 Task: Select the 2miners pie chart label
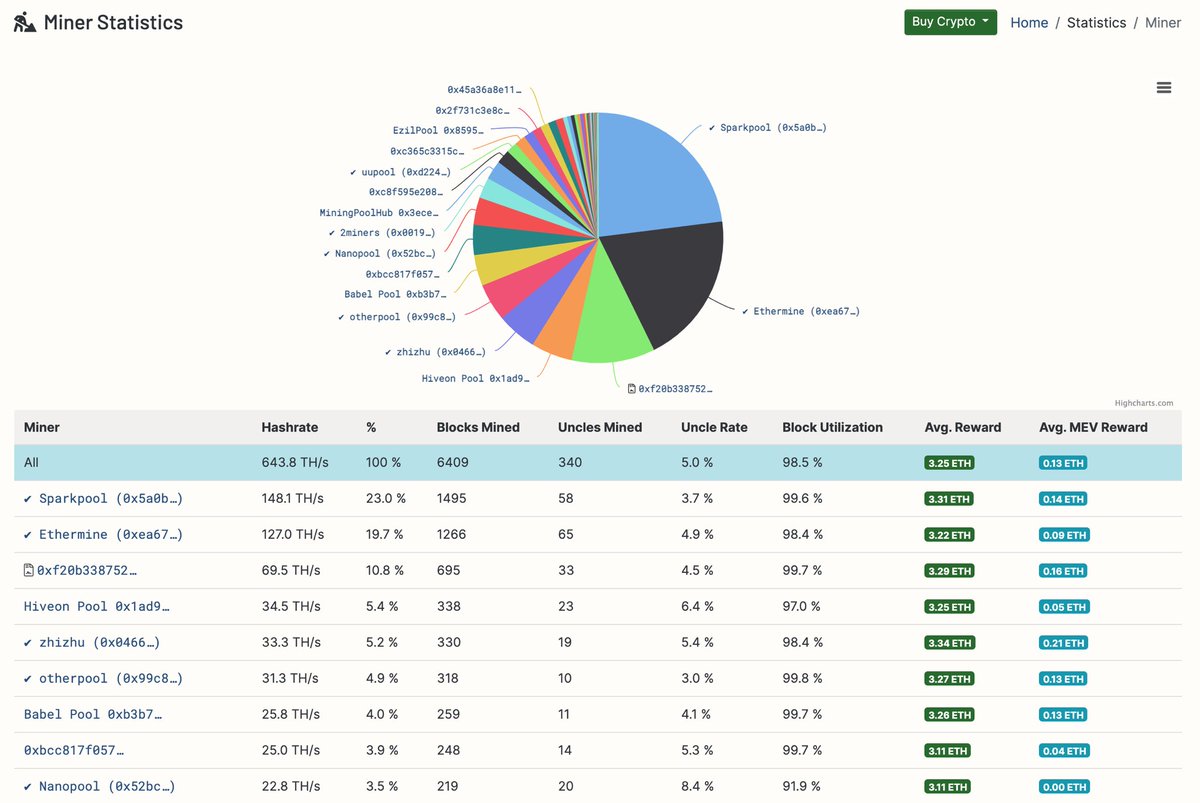point(382,232)
